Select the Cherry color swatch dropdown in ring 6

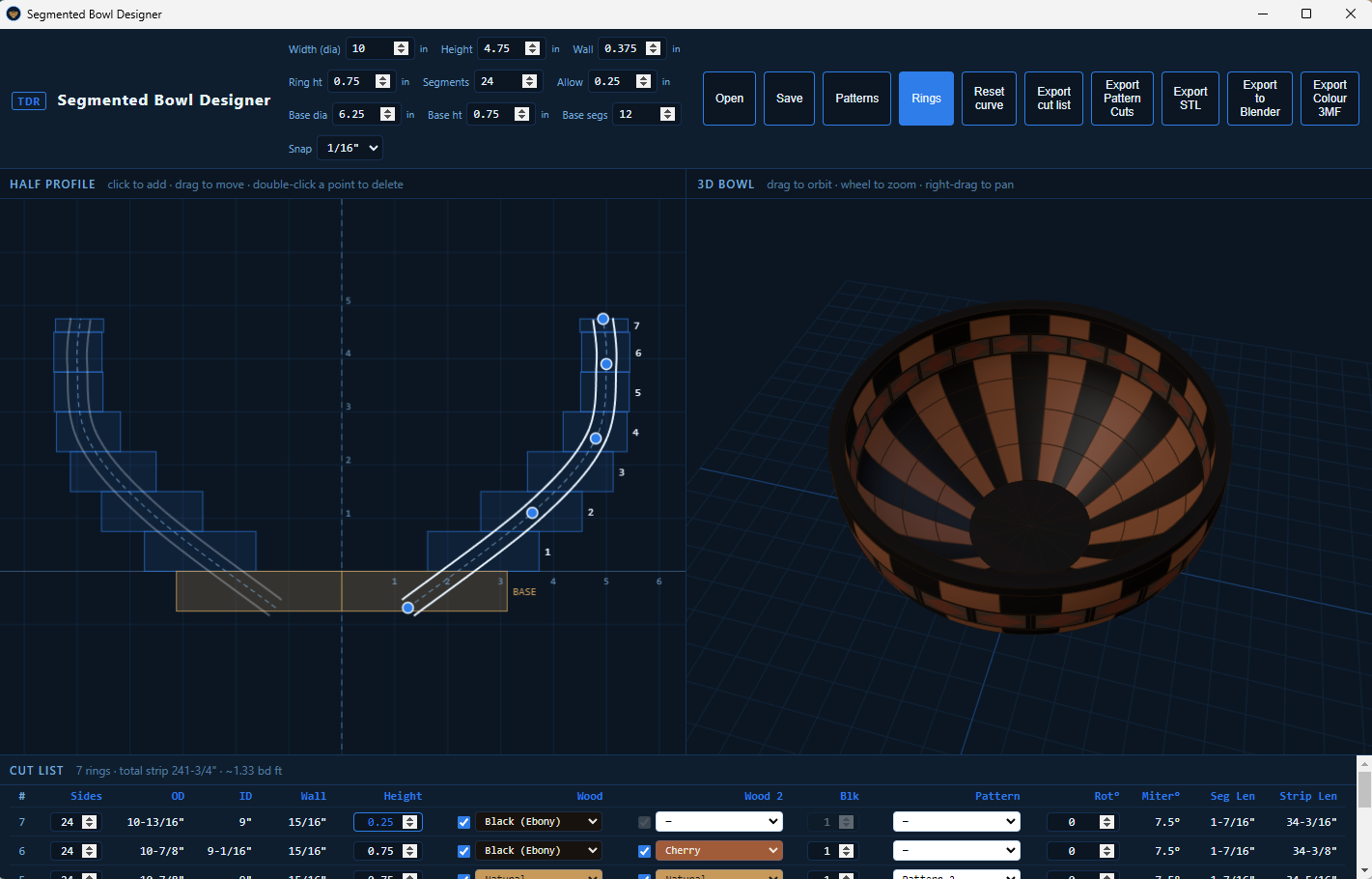[719, 851]
